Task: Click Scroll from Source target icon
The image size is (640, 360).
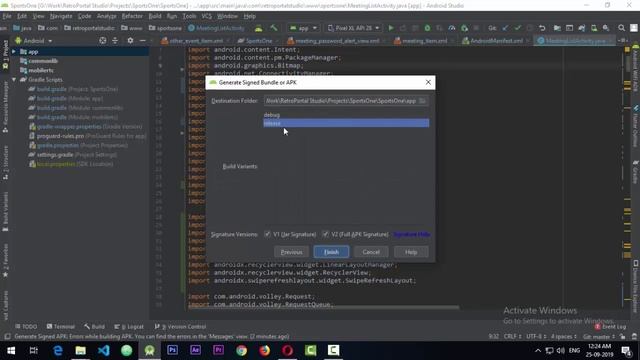Action: click(103, 40)
